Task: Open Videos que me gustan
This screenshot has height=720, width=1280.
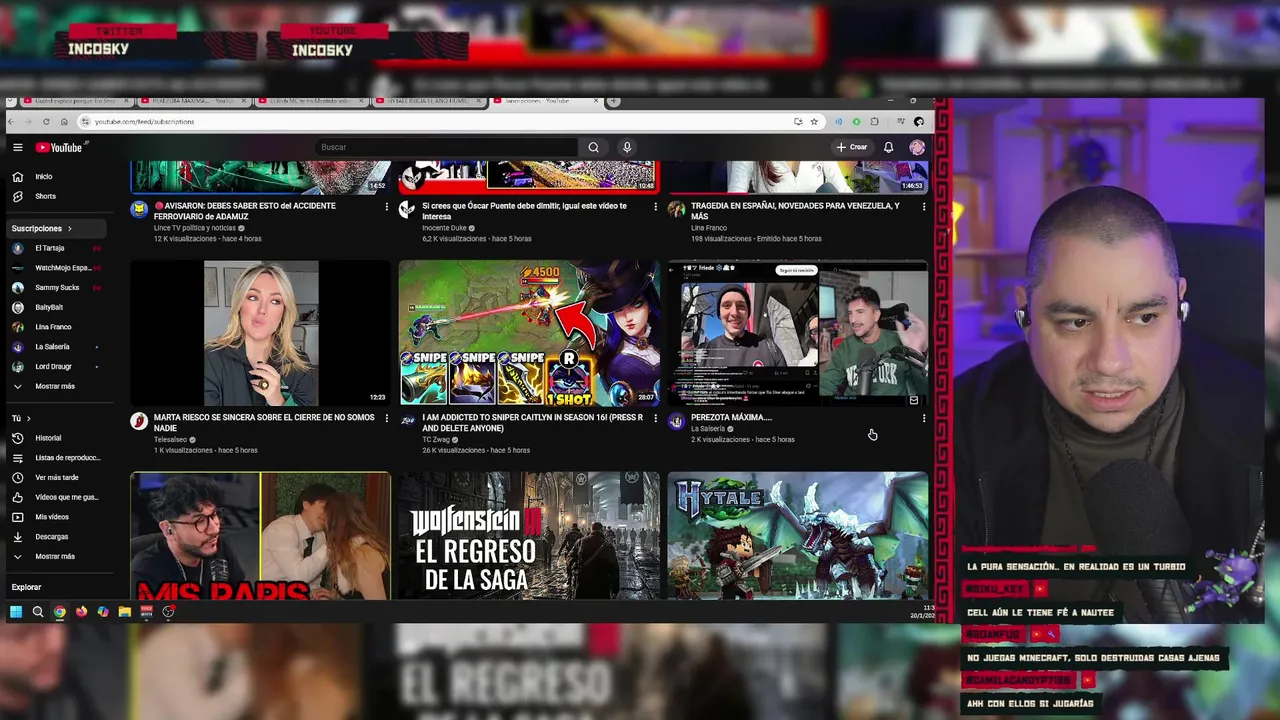Action: pyautogui.click(x=58, y=497)
